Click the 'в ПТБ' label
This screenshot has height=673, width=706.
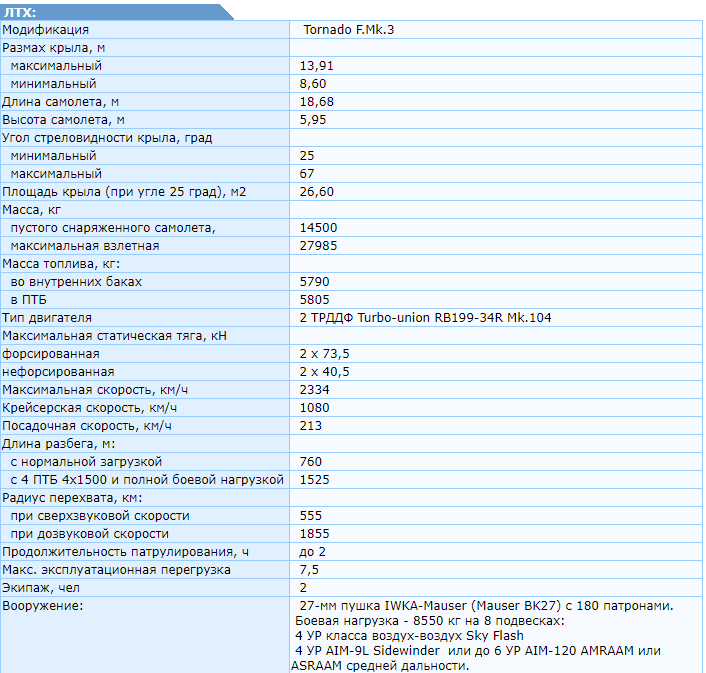[28, 300]
